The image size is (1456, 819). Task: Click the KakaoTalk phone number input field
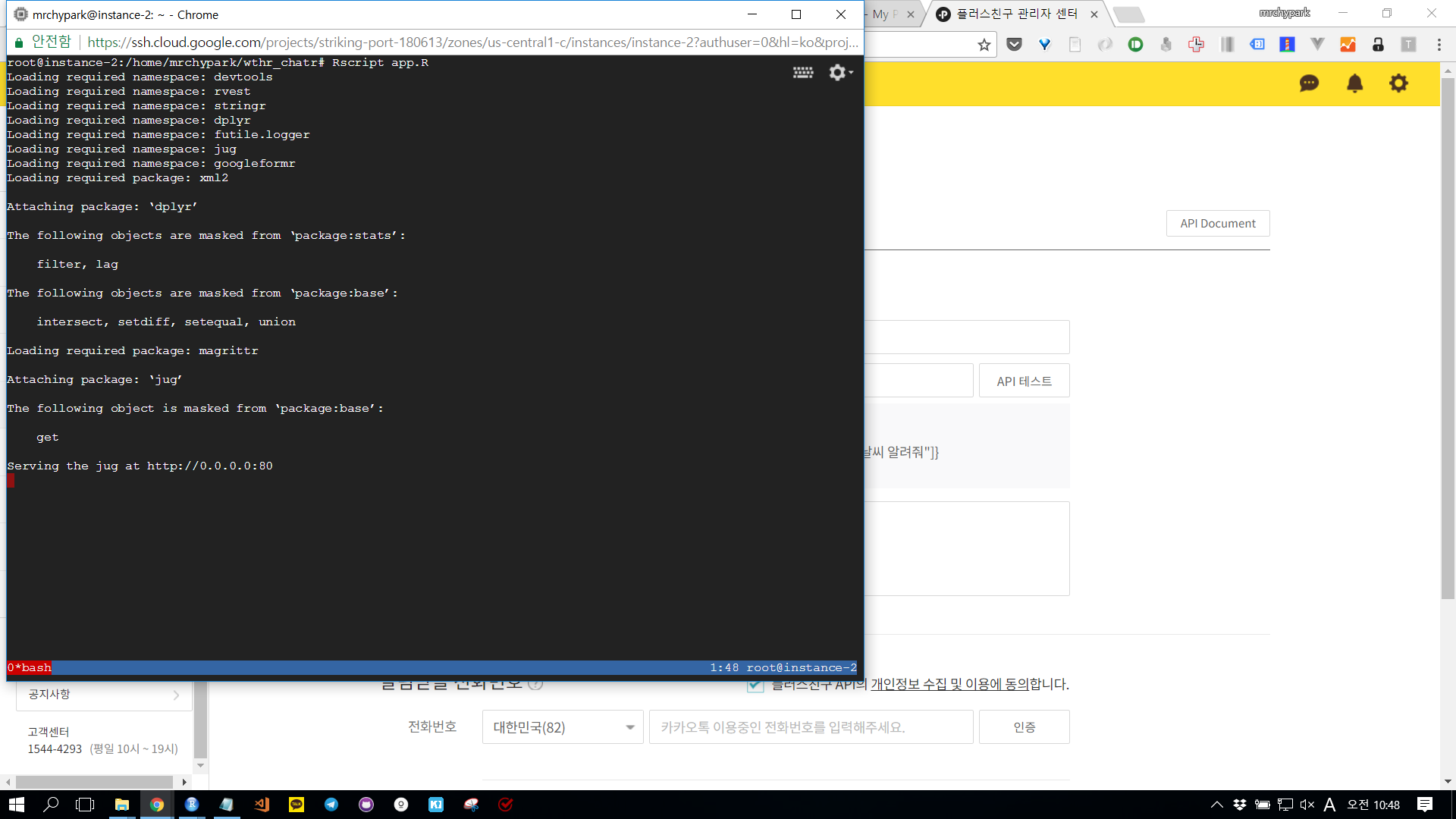click(x=811, y=727)
